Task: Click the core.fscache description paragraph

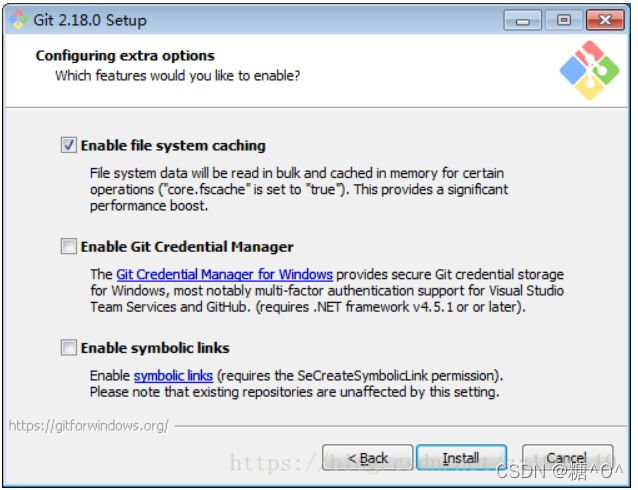Action: [298, 189]
